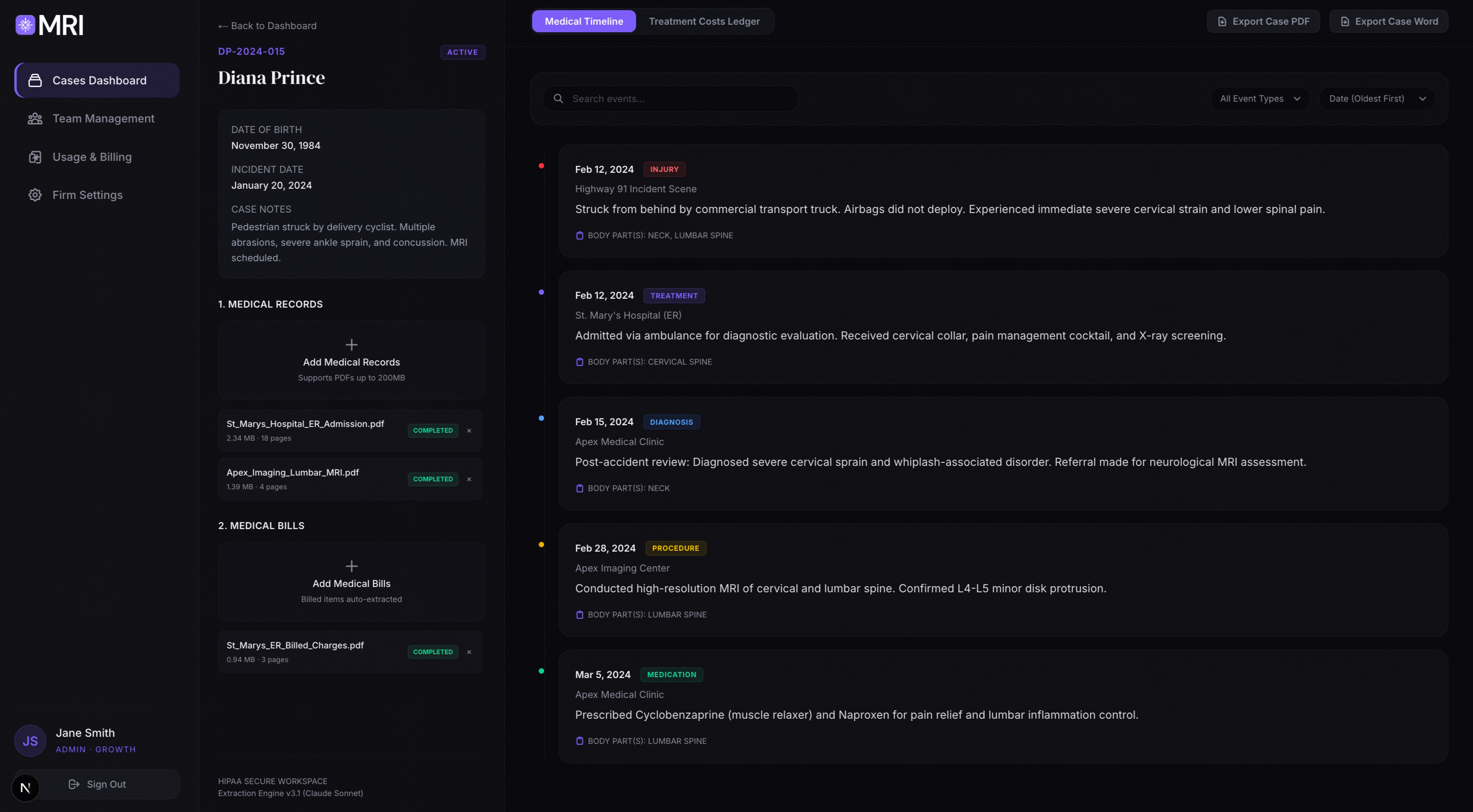The height and width of the screenshot is (812, 1473).
Task: Click the search magnifier icon in events bar
Action: 558,98
